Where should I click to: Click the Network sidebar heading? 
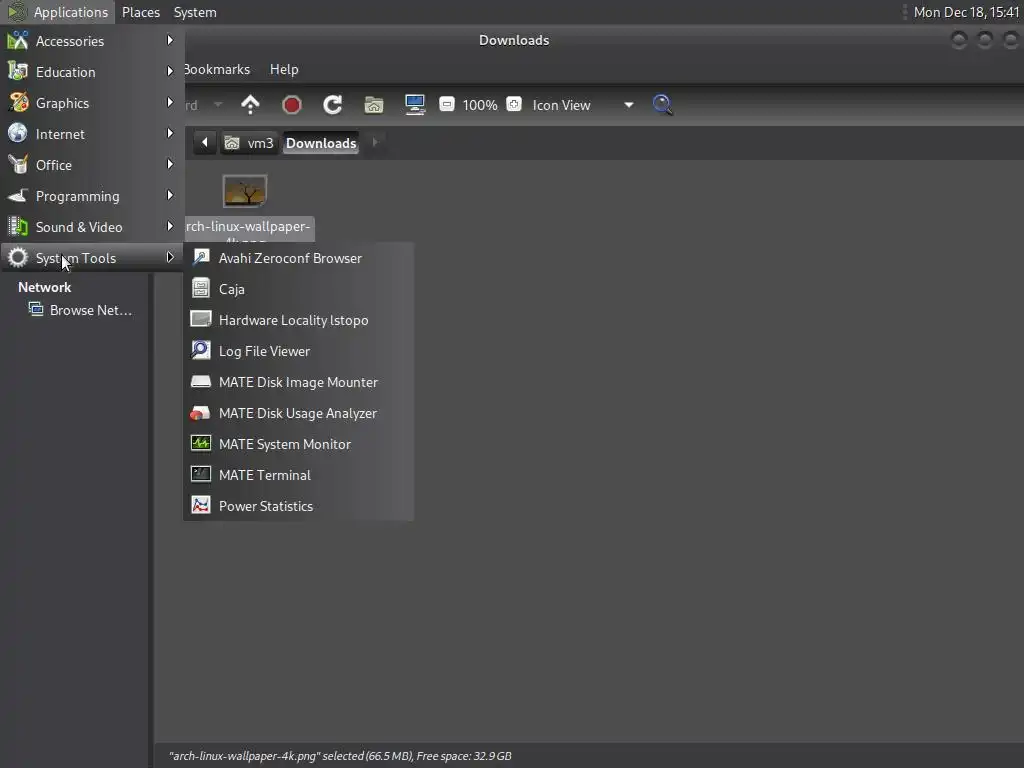[x=44, y=287]
